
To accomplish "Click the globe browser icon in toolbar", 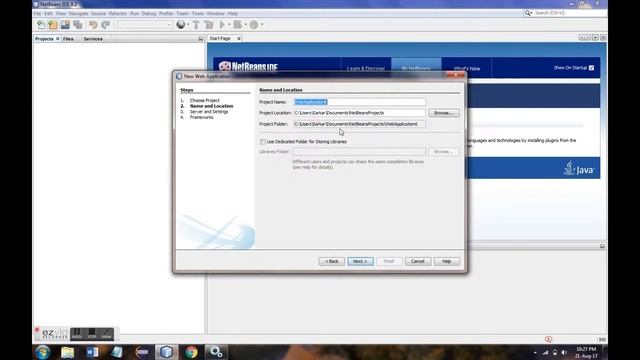I will (x=180, y=25).
